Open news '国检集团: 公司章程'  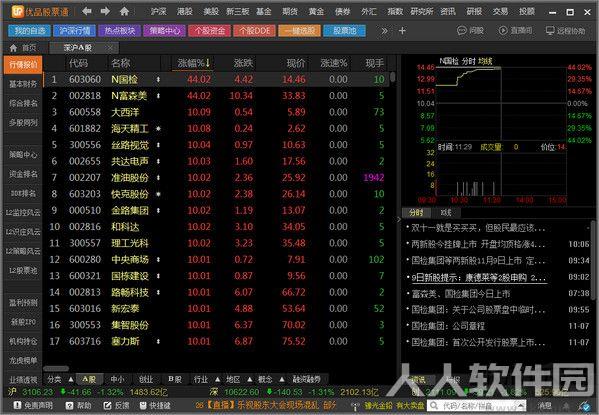[448, 326]
